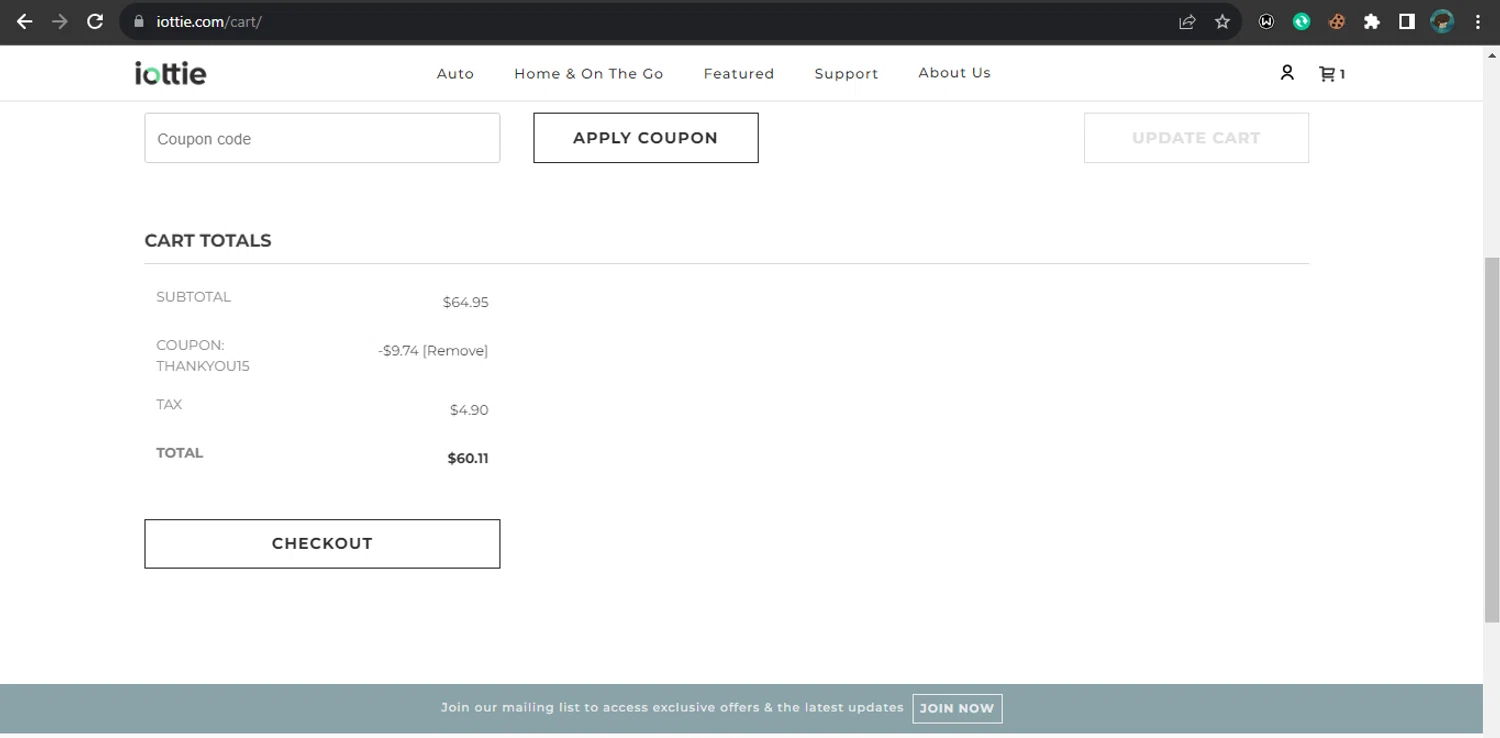Open the Auto menu

point(455,74)
